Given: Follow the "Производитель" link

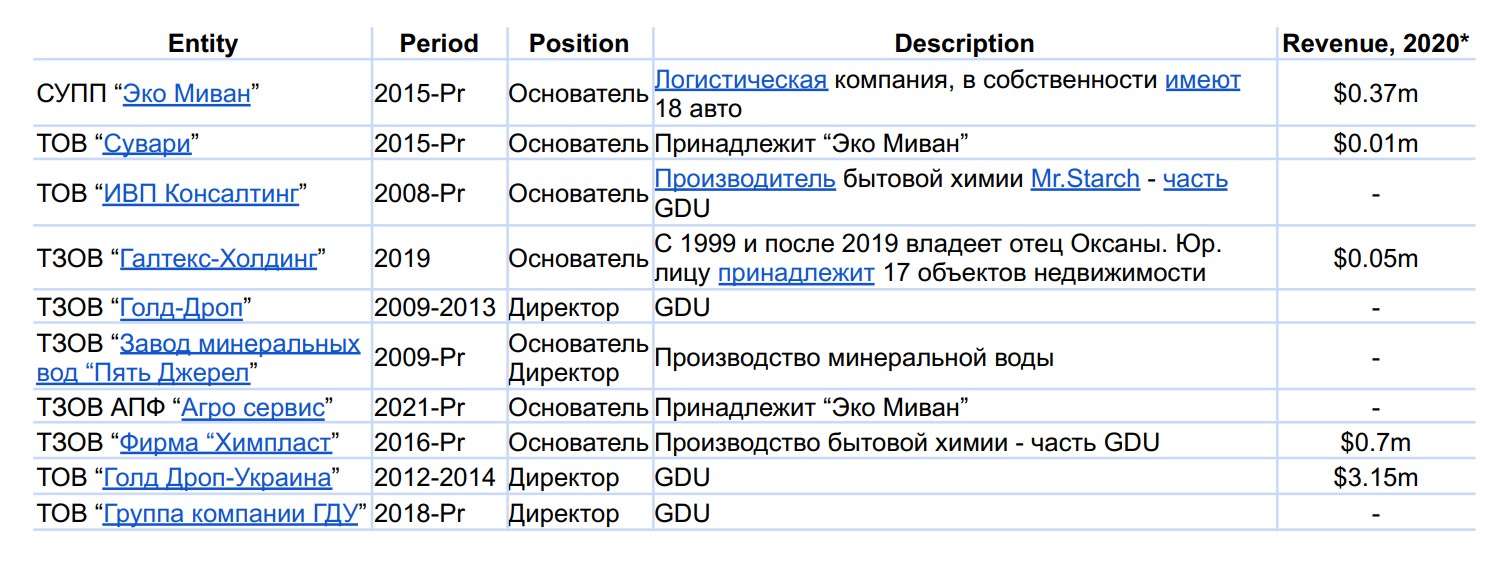Looking at the screenshot, I should click(x=745, y=180).
